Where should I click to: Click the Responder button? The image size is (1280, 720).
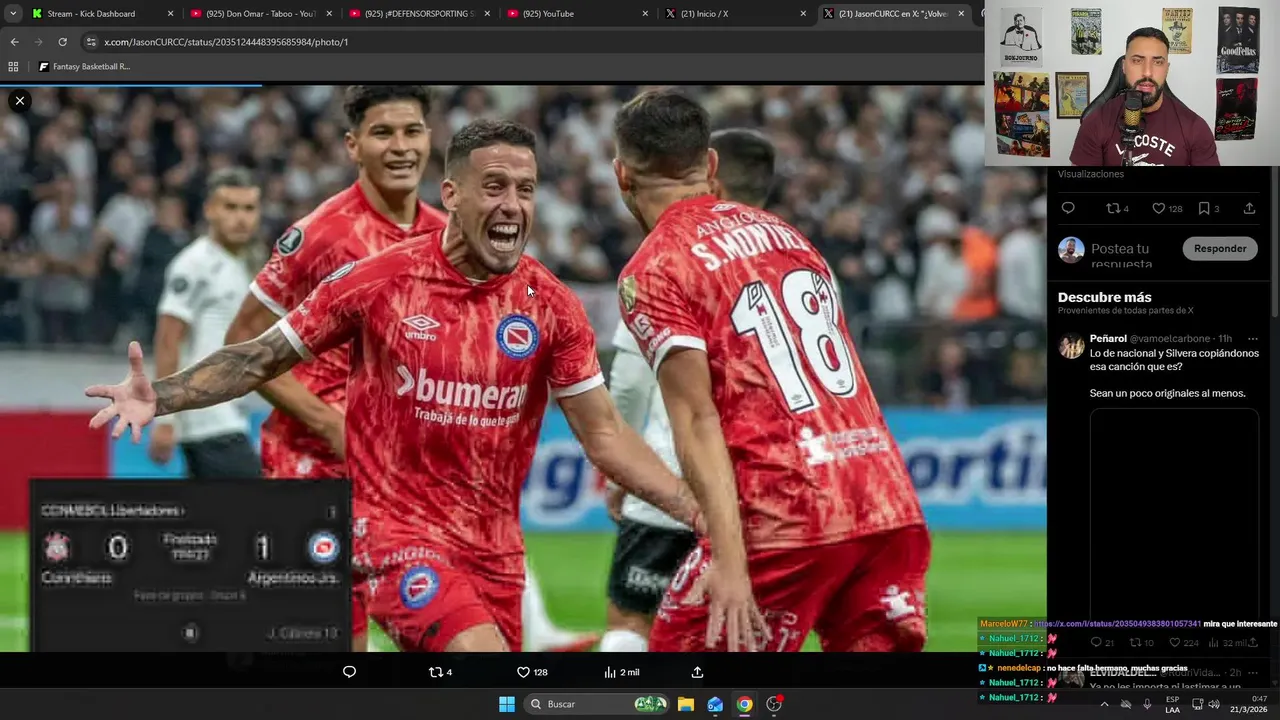(1220, 249)
